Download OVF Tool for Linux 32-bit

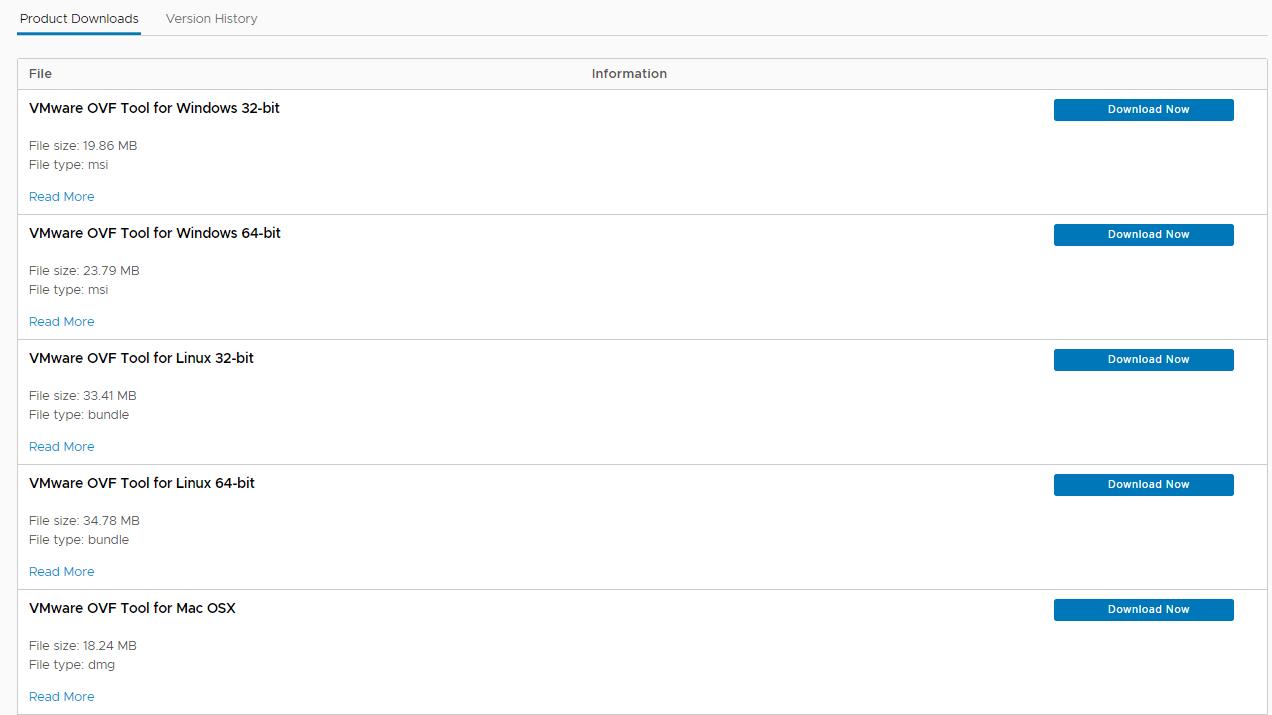[1143, 360]
